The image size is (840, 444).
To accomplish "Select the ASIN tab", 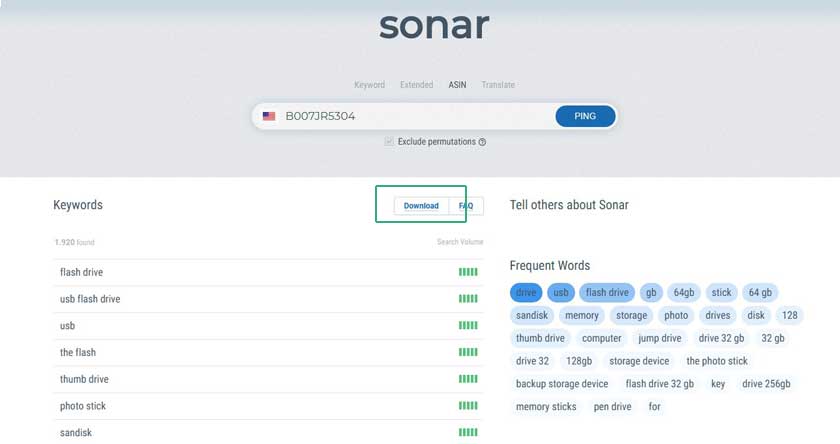I will (x=457, y=85).
